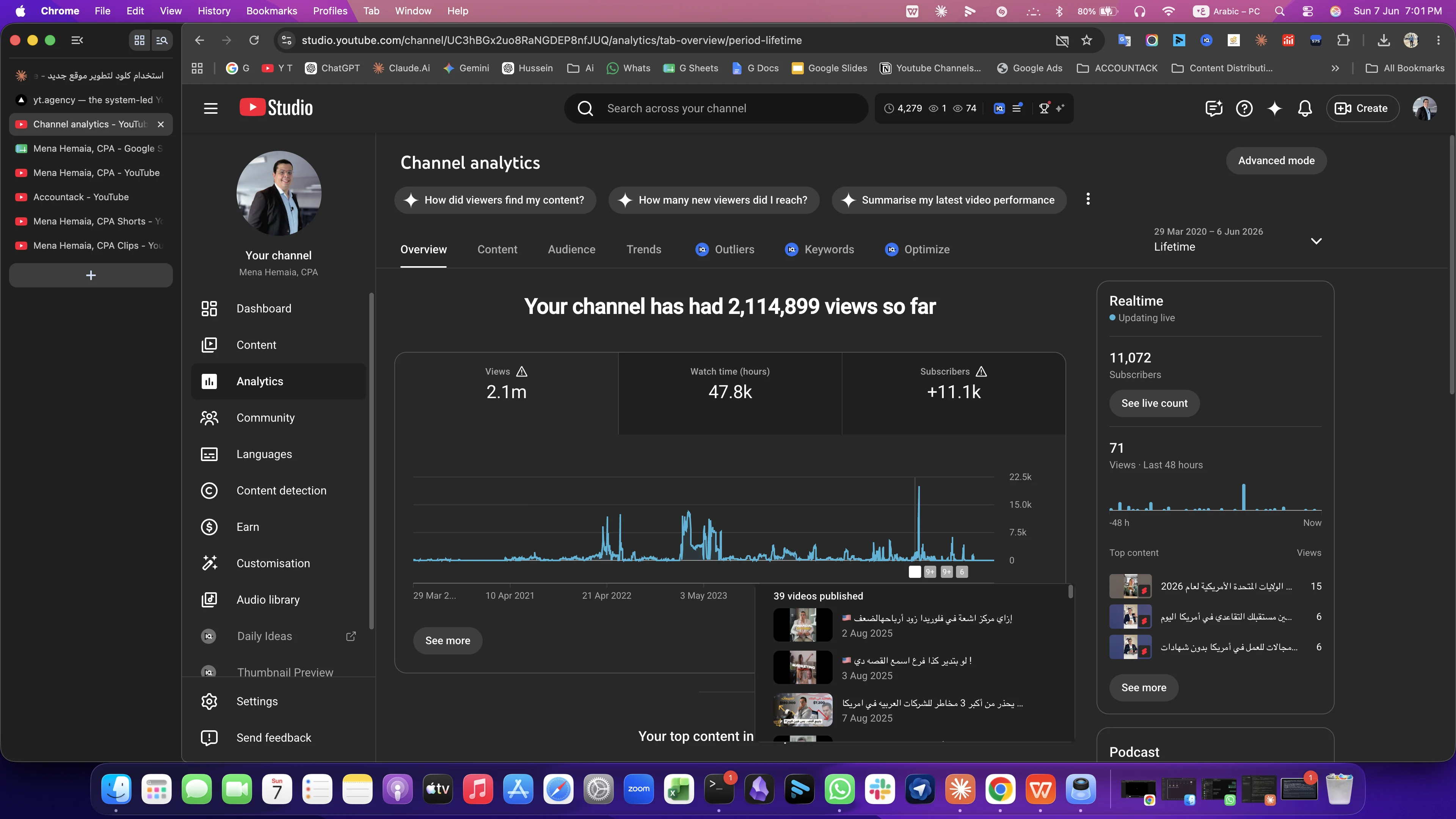
Task: Open Earn in the sidebar
Action: (x=279, y=527)
